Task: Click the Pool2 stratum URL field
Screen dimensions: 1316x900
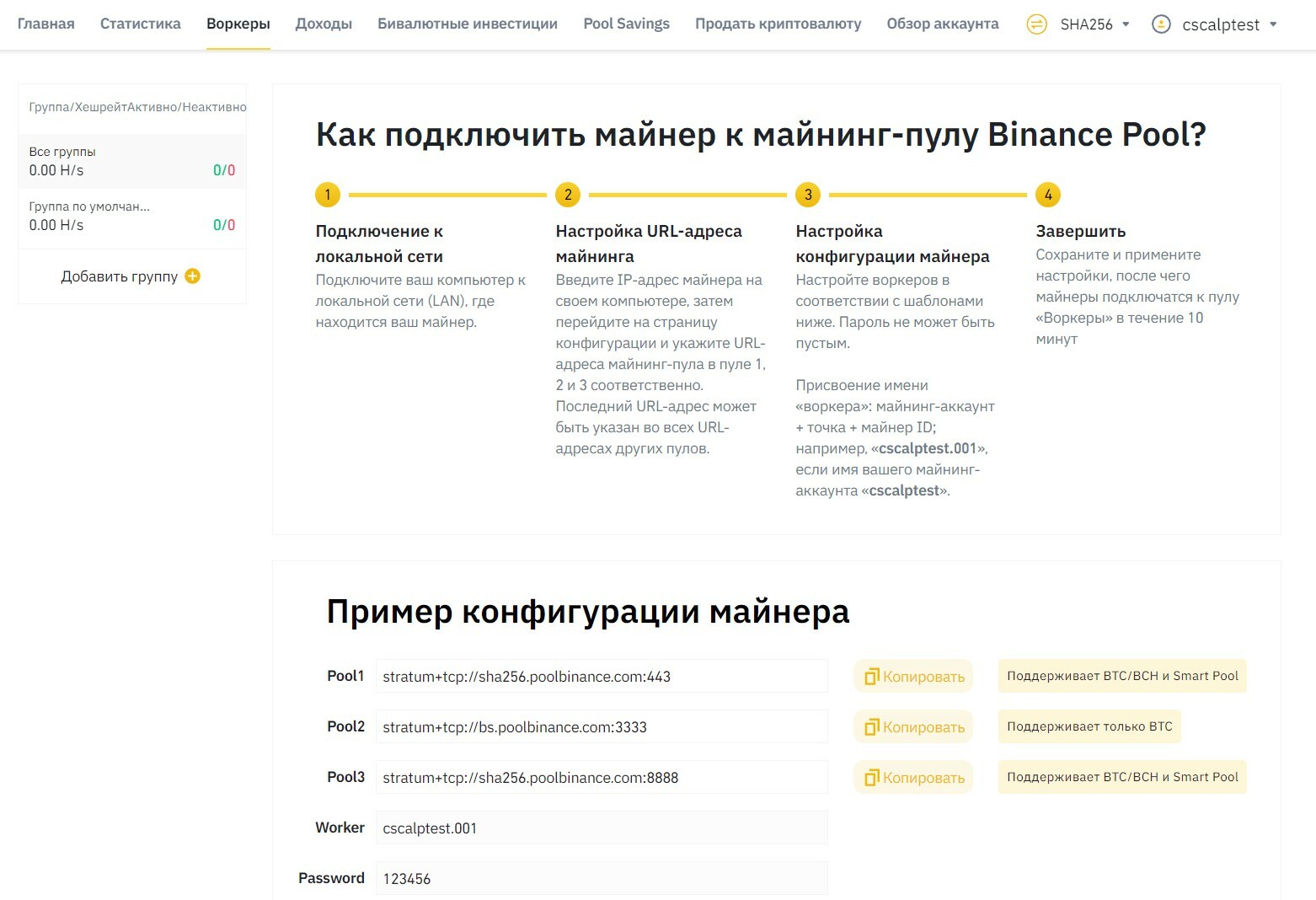Action: coord(602,727)
